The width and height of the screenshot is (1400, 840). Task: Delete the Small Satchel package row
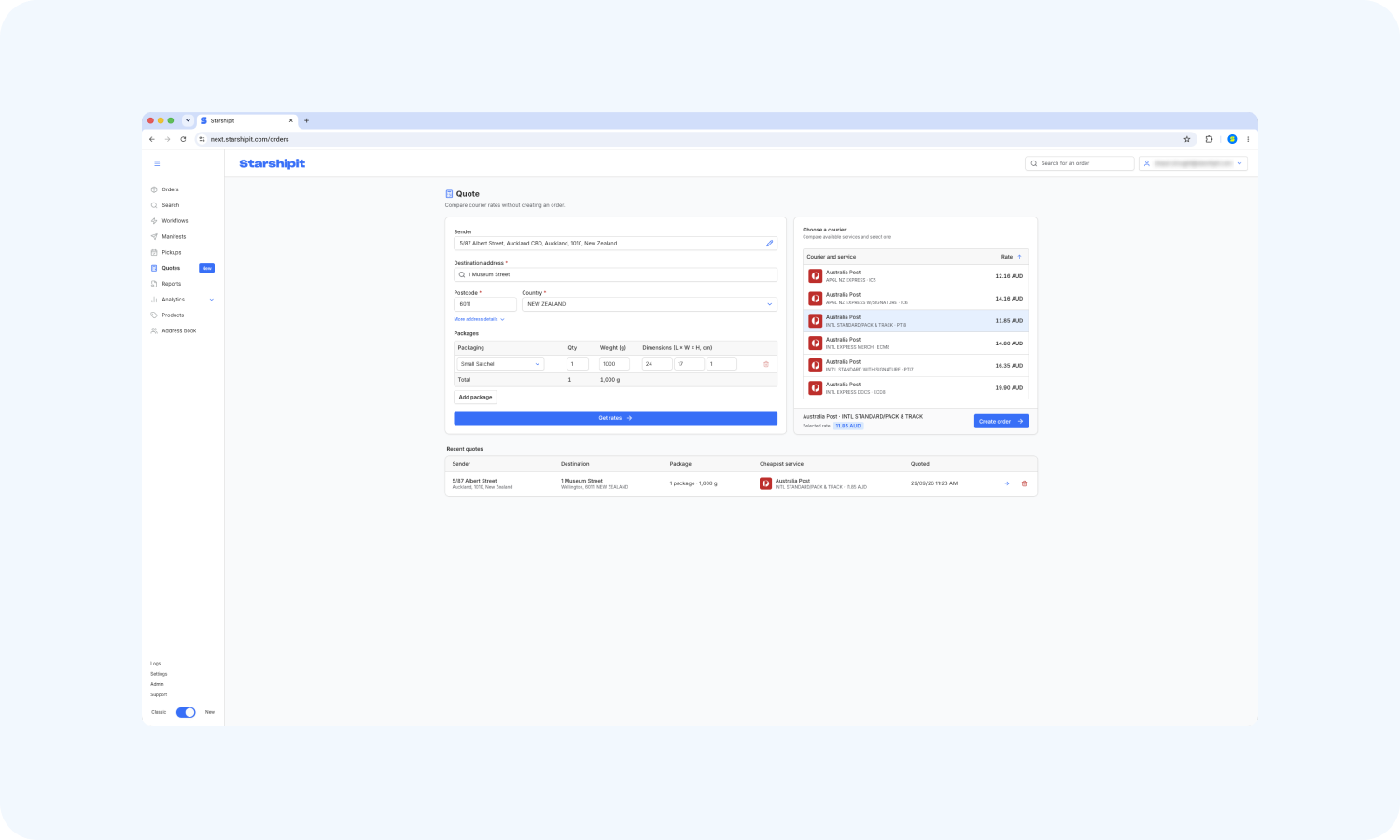[x=766, y=364]
